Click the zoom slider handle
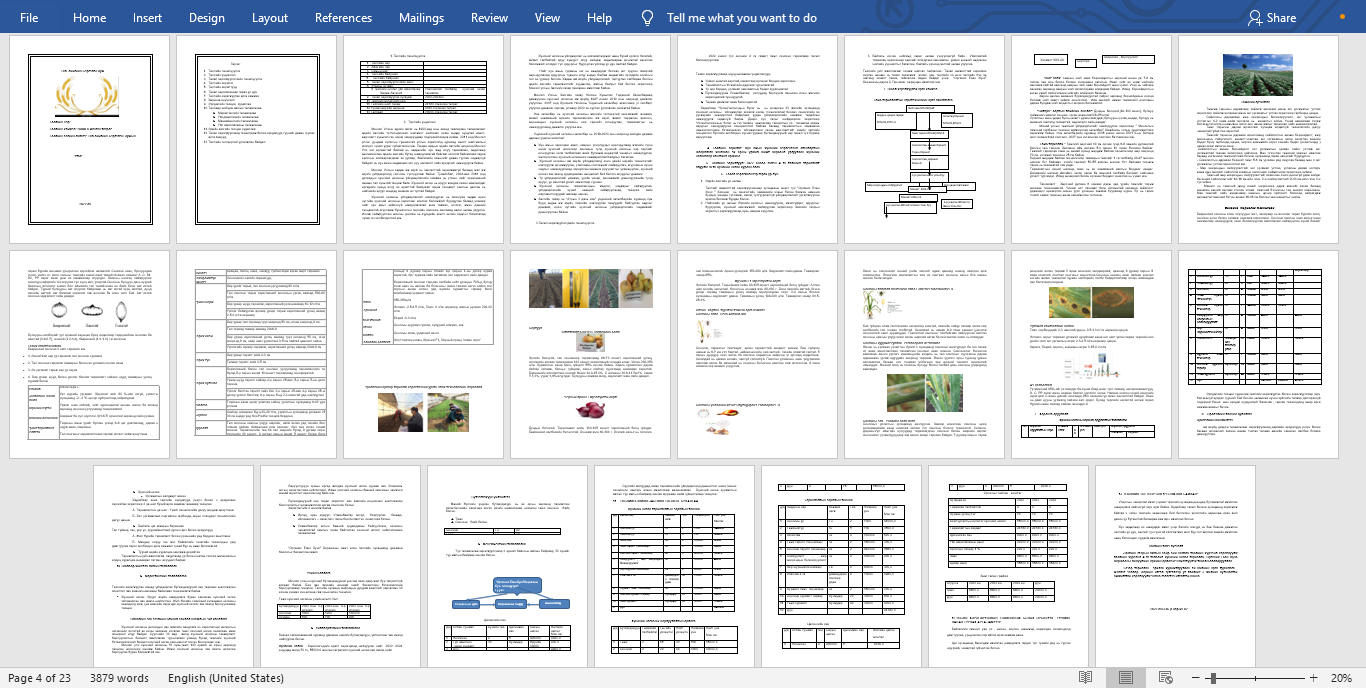 (x=1212, y=678)
